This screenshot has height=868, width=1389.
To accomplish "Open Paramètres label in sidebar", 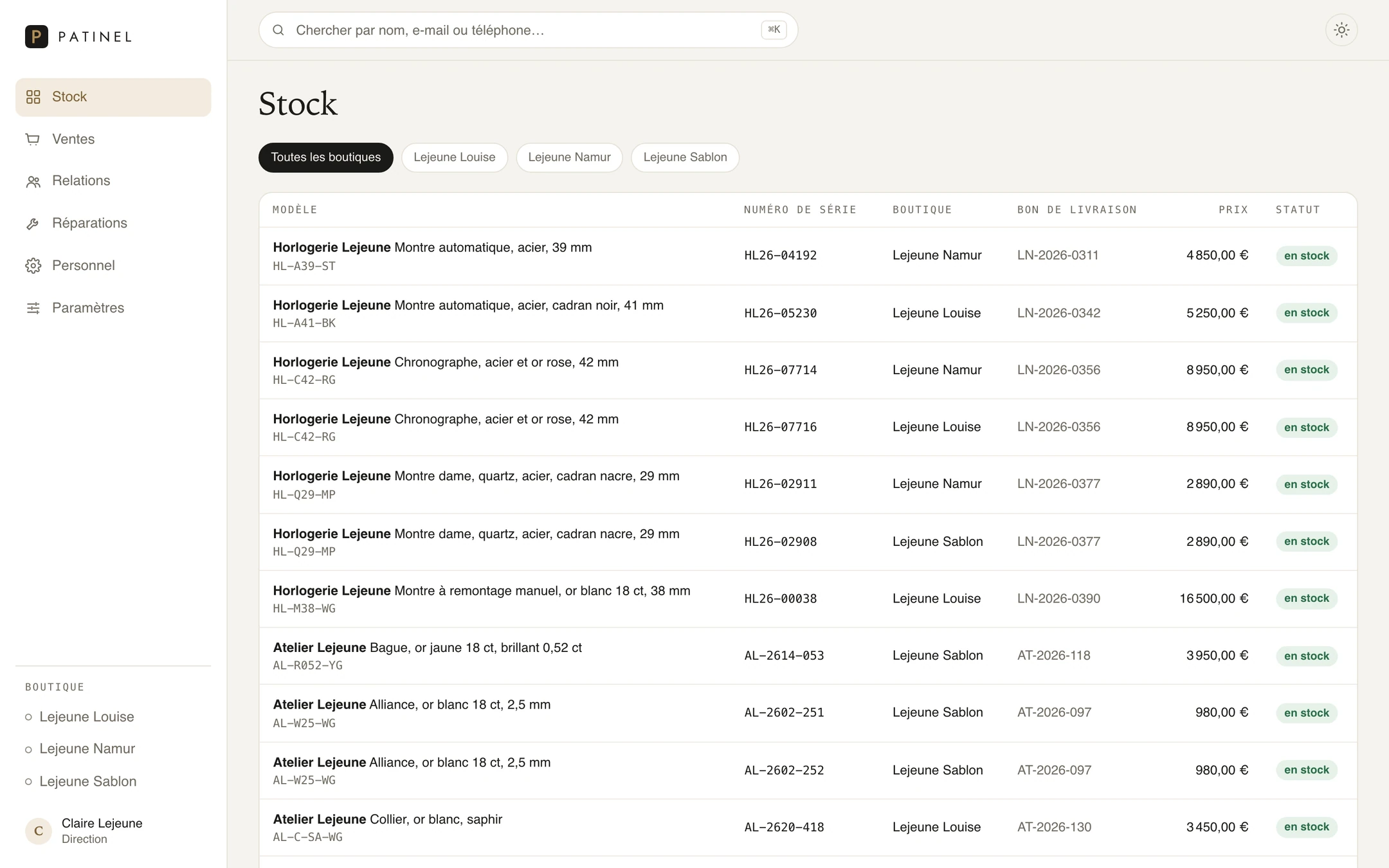I will pos(88,307).
